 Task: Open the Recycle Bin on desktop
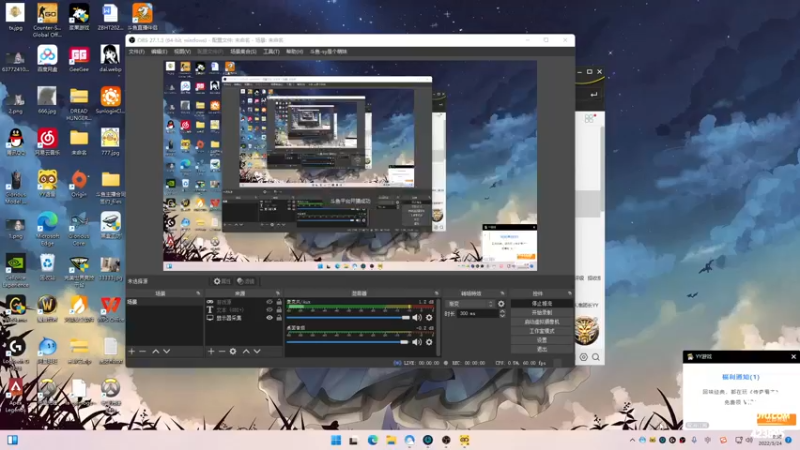tap(47, 267)
